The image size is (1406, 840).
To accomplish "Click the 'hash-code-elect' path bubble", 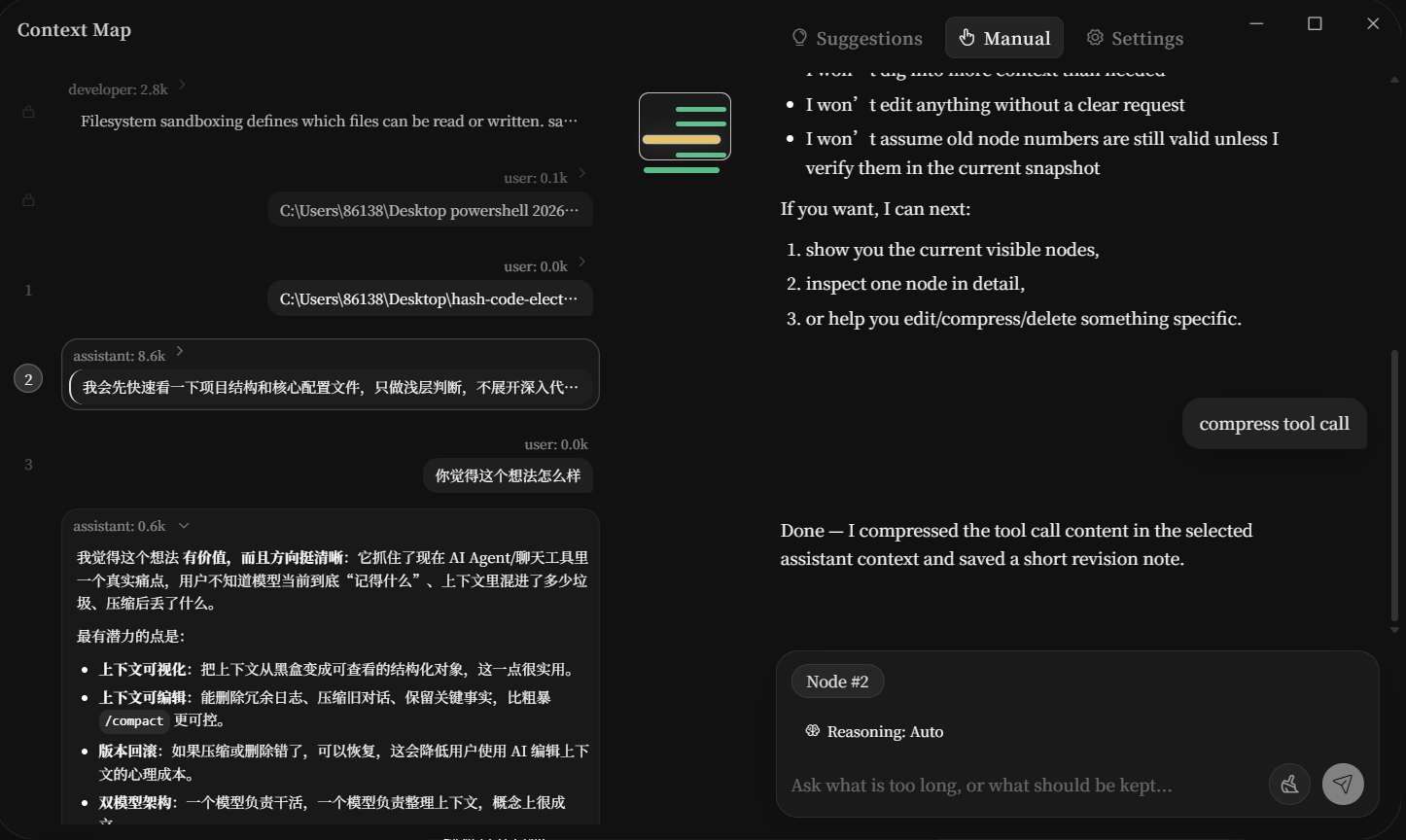I will 430,298.
